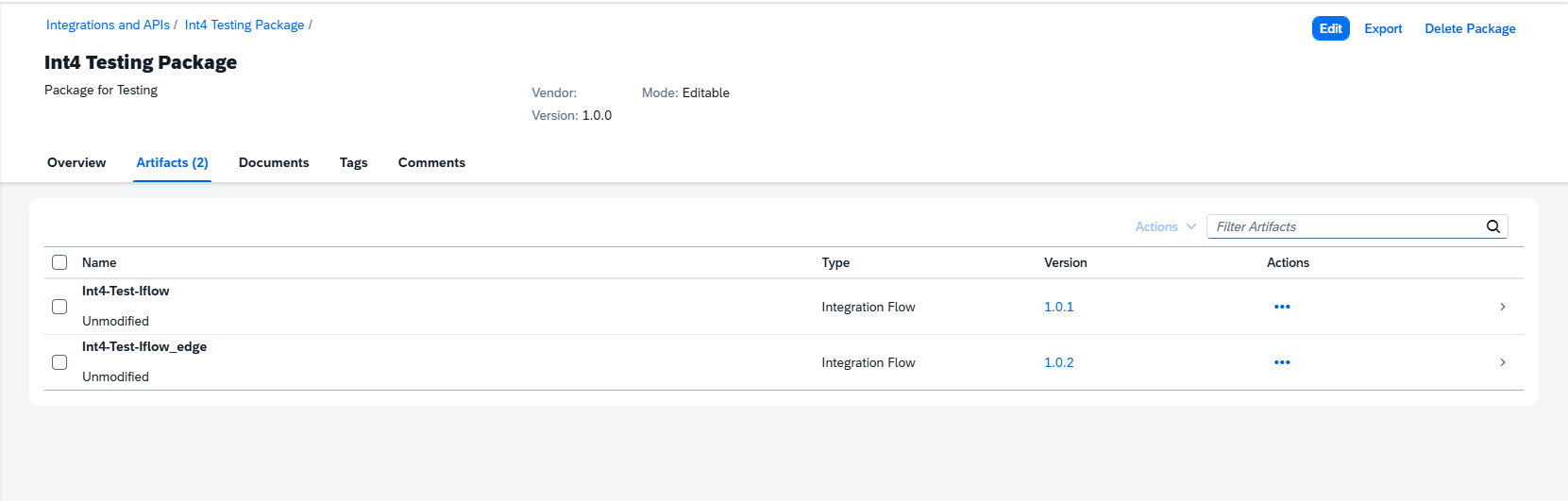Check the Int4-Test-Iflow_edge row checkbox
1568x501 pixels.
coord(59,362)
